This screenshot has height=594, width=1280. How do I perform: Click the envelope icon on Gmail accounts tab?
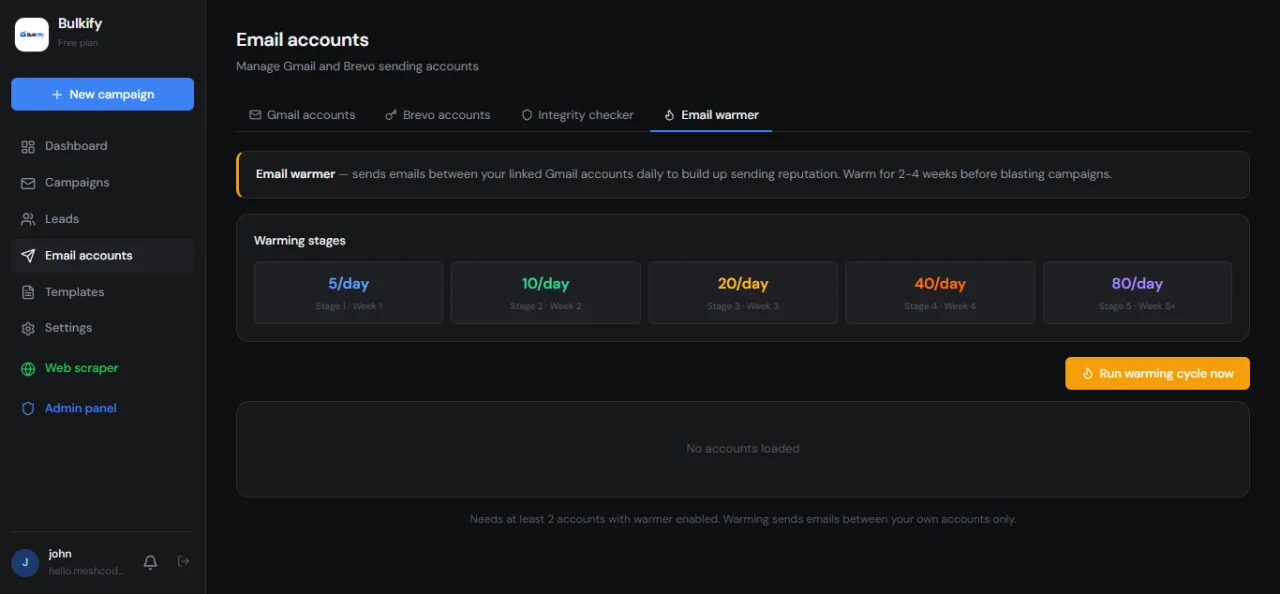(255, 115)
